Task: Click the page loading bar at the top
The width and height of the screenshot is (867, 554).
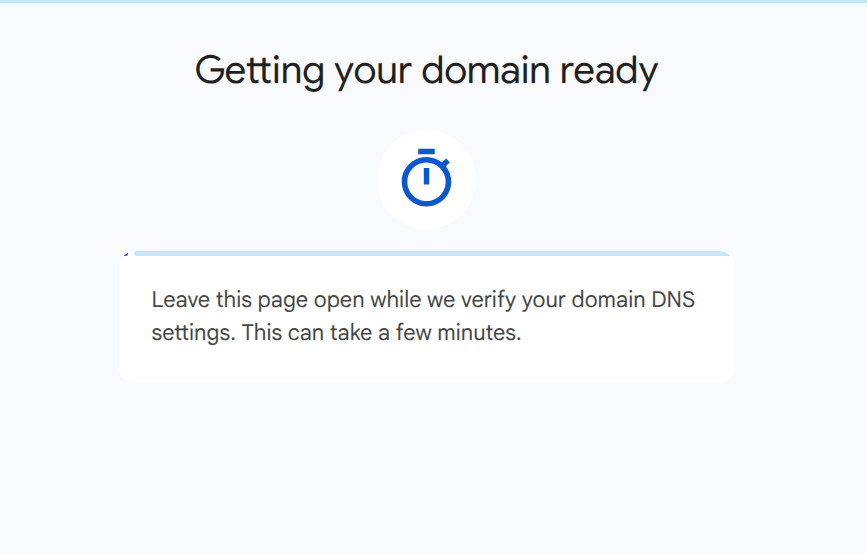Action: tap(433, 1)
